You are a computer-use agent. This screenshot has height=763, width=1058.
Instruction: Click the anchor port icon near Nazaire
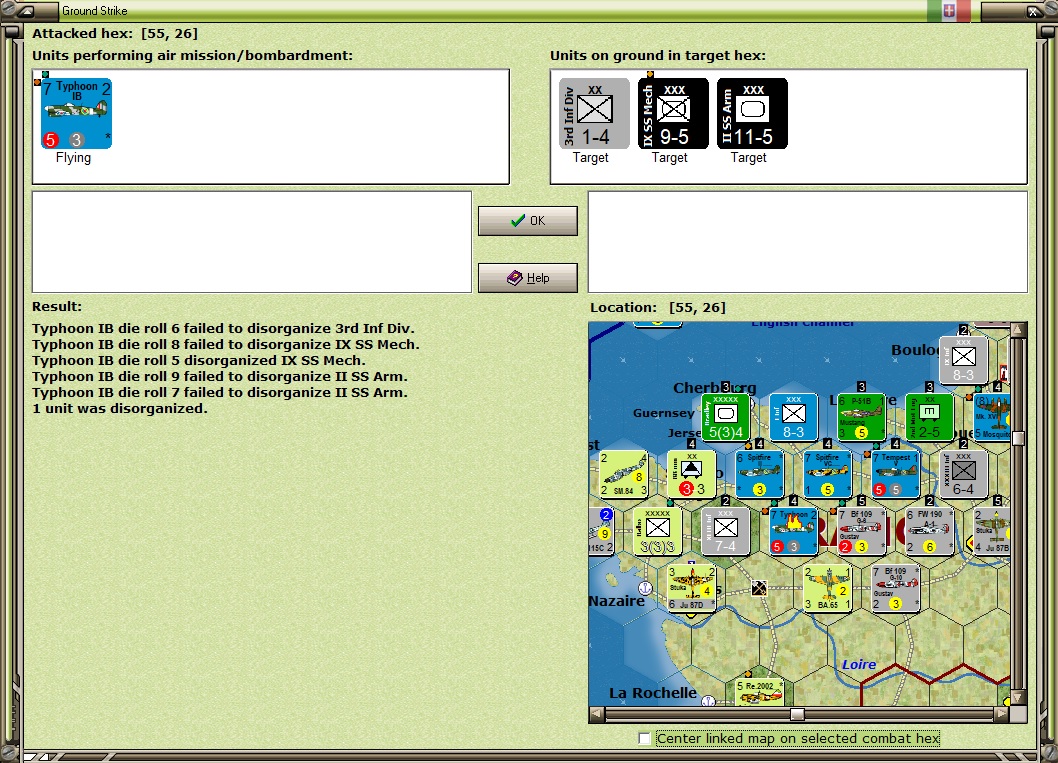tap(645, 588)
